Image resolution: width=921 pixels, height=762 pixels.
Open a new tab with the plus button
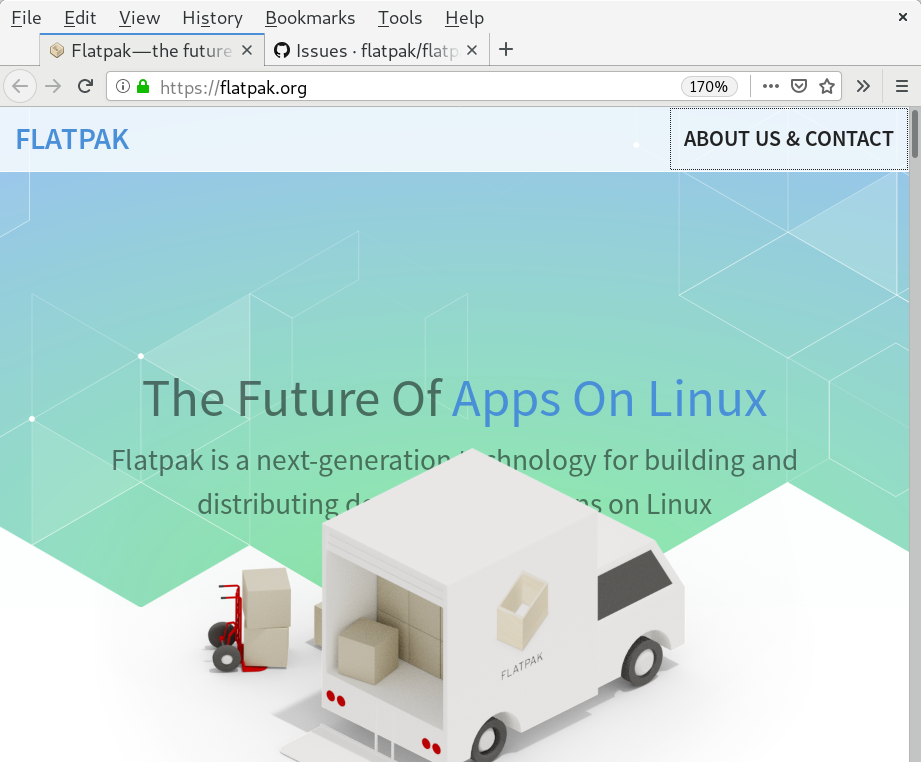506,49
